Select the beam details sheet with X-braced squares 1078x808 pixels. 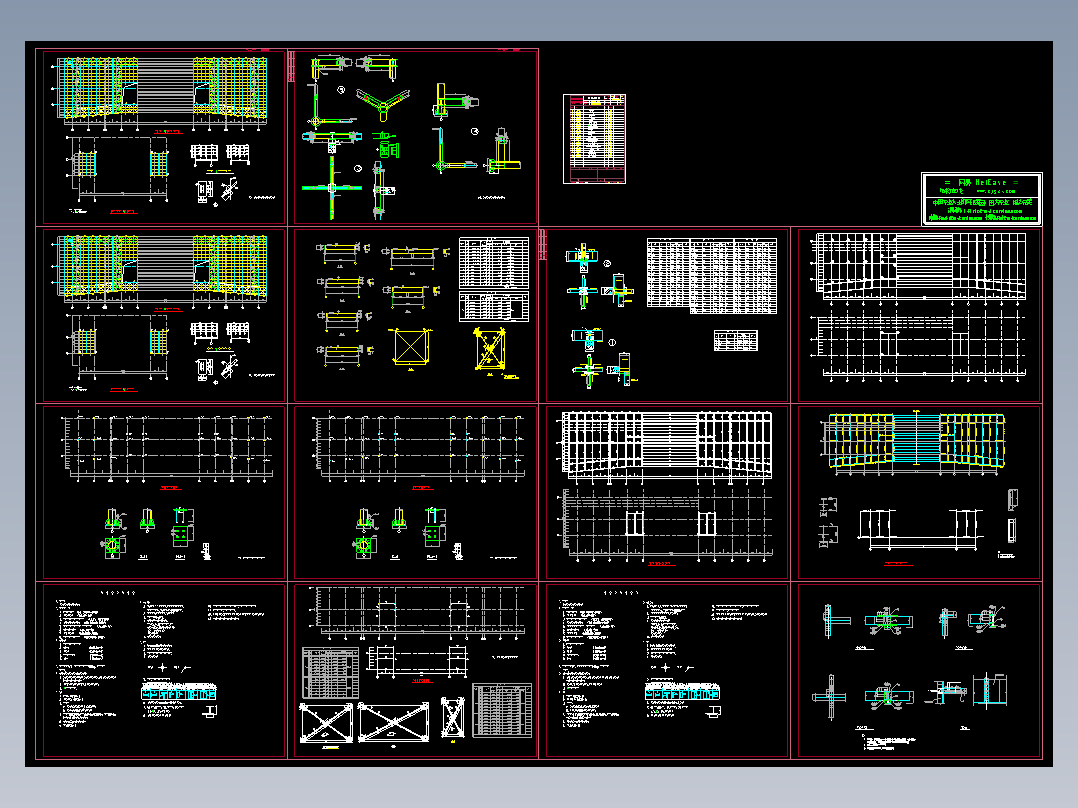tap(415, 315)
